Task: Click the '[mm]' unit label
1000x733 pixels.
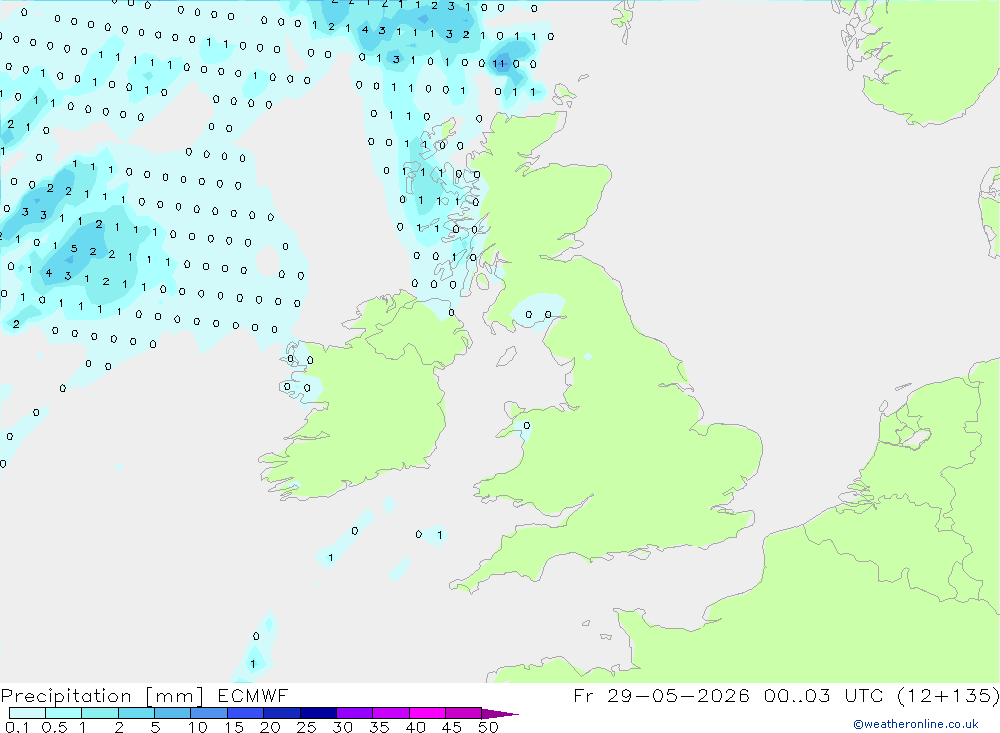Action: (175, 696)
